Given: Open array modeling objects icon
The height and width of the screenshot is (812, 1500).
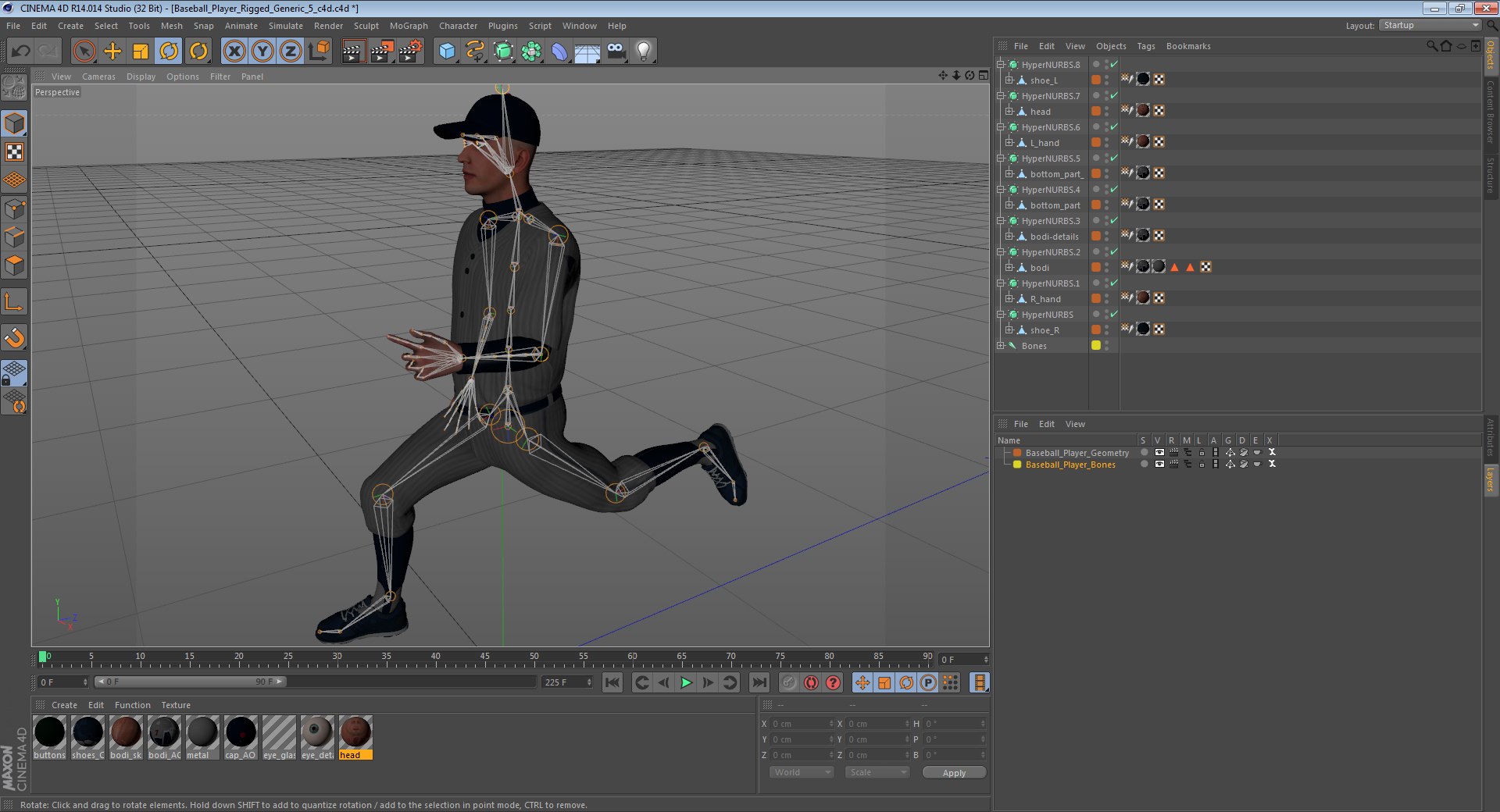Looking at the screenshot, I should [x=531, y=52].
